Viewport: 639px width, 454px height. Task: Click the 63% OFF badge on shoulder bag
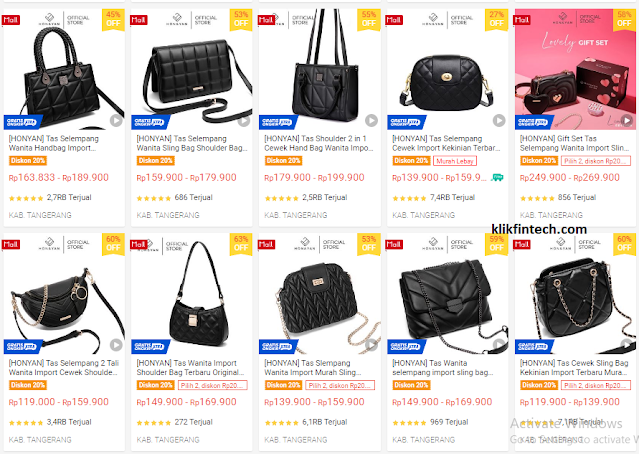click(x=241, y=243)
